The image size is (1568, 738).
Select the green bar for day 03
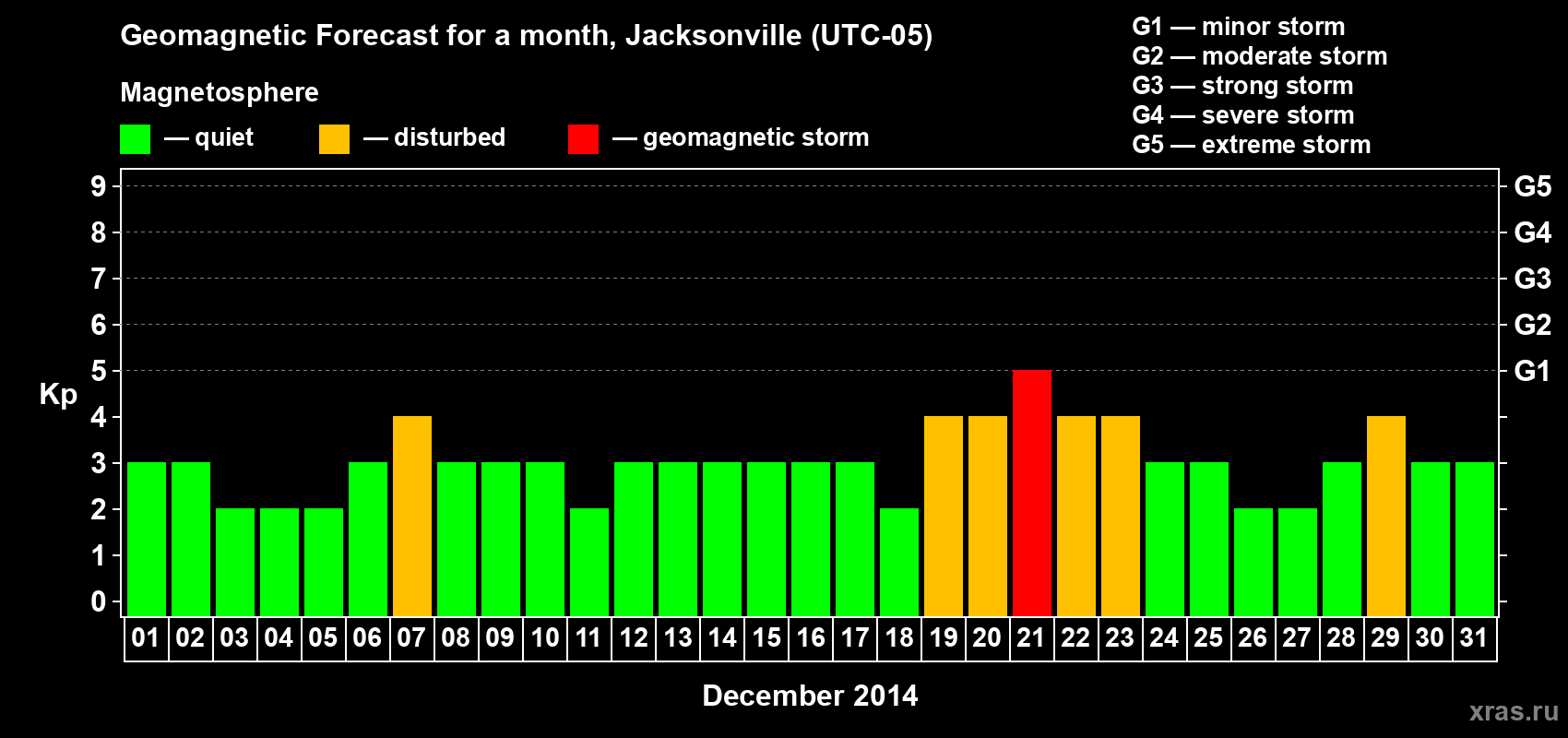[x=235, y=562]
